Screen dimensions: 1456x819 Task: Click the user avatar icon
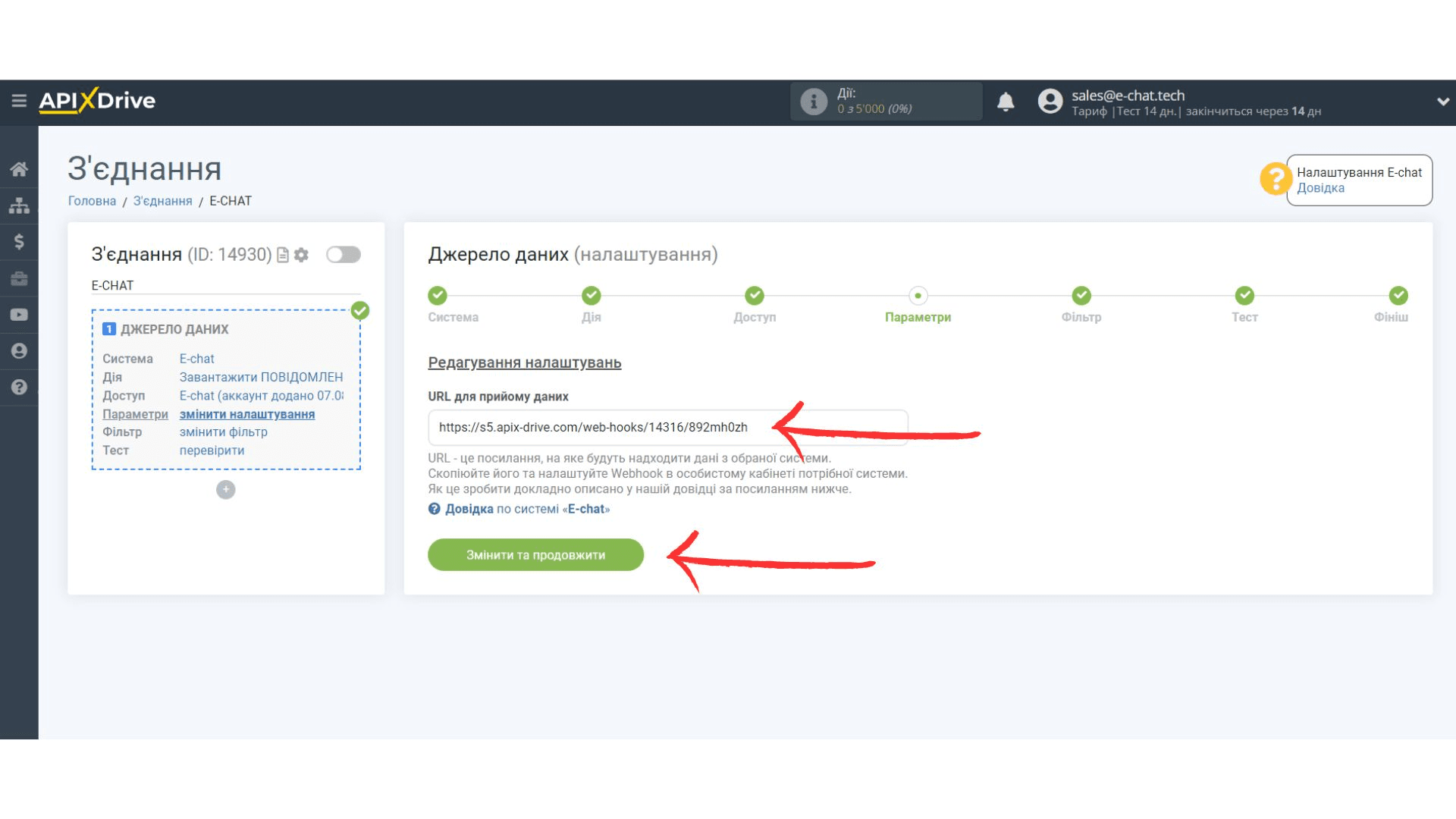(1050, 102)
